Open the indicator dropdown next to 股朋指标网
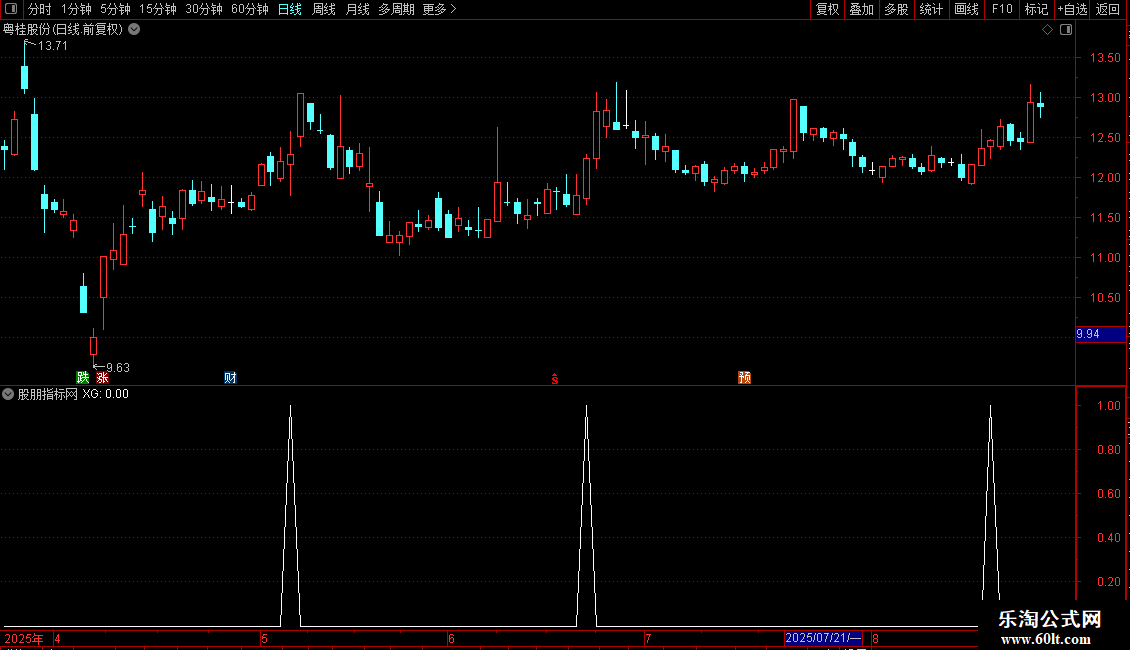This screenshot has height=650, width=1130. coord(8,394)
